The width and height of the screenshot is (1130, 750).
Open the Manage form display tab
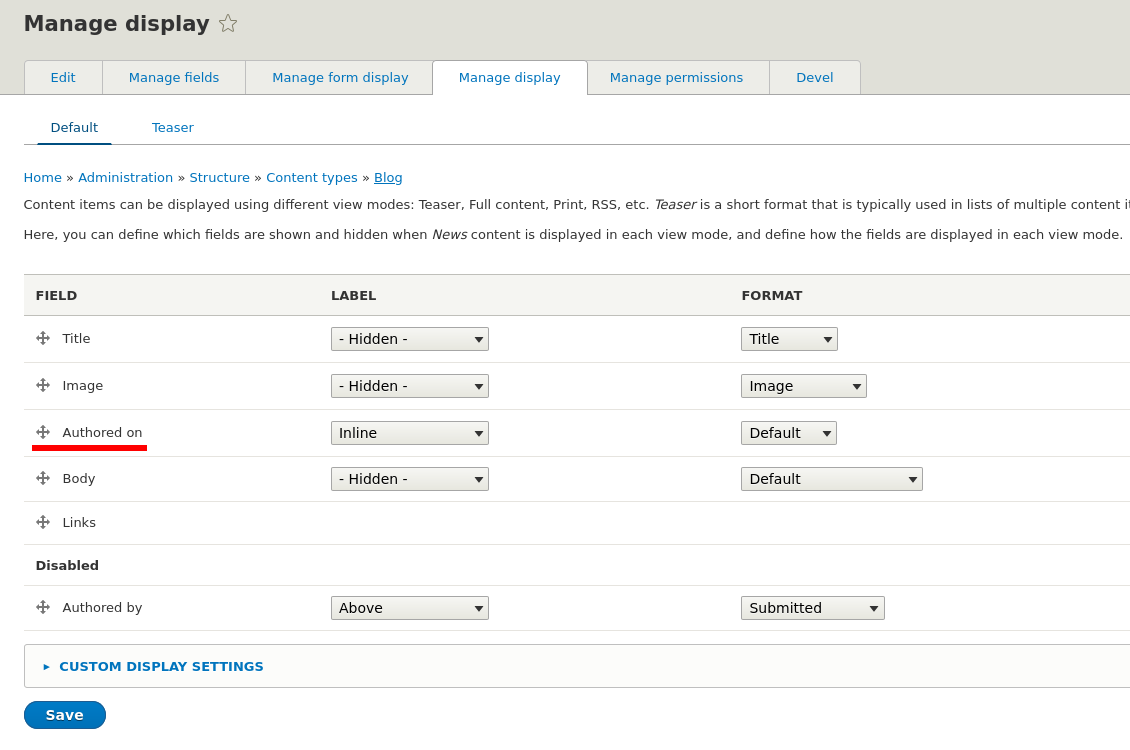click(x=340, y=77)
